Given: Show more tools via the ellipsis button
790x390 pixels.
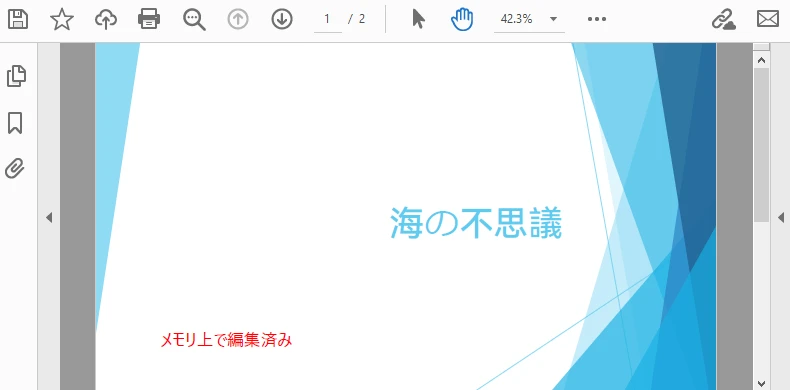Looking at the screenshot, I should pos(597,19).
